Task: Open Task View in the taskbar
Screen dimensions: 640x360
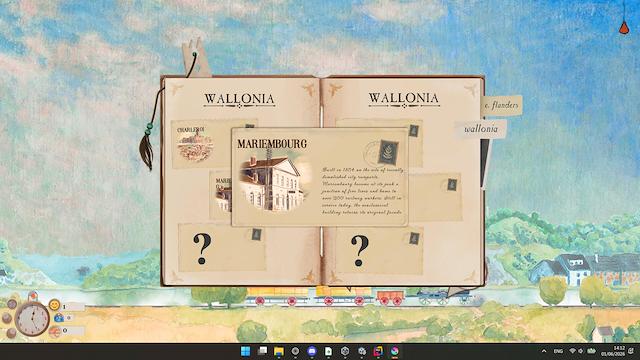Action: [x=262, y=351]
